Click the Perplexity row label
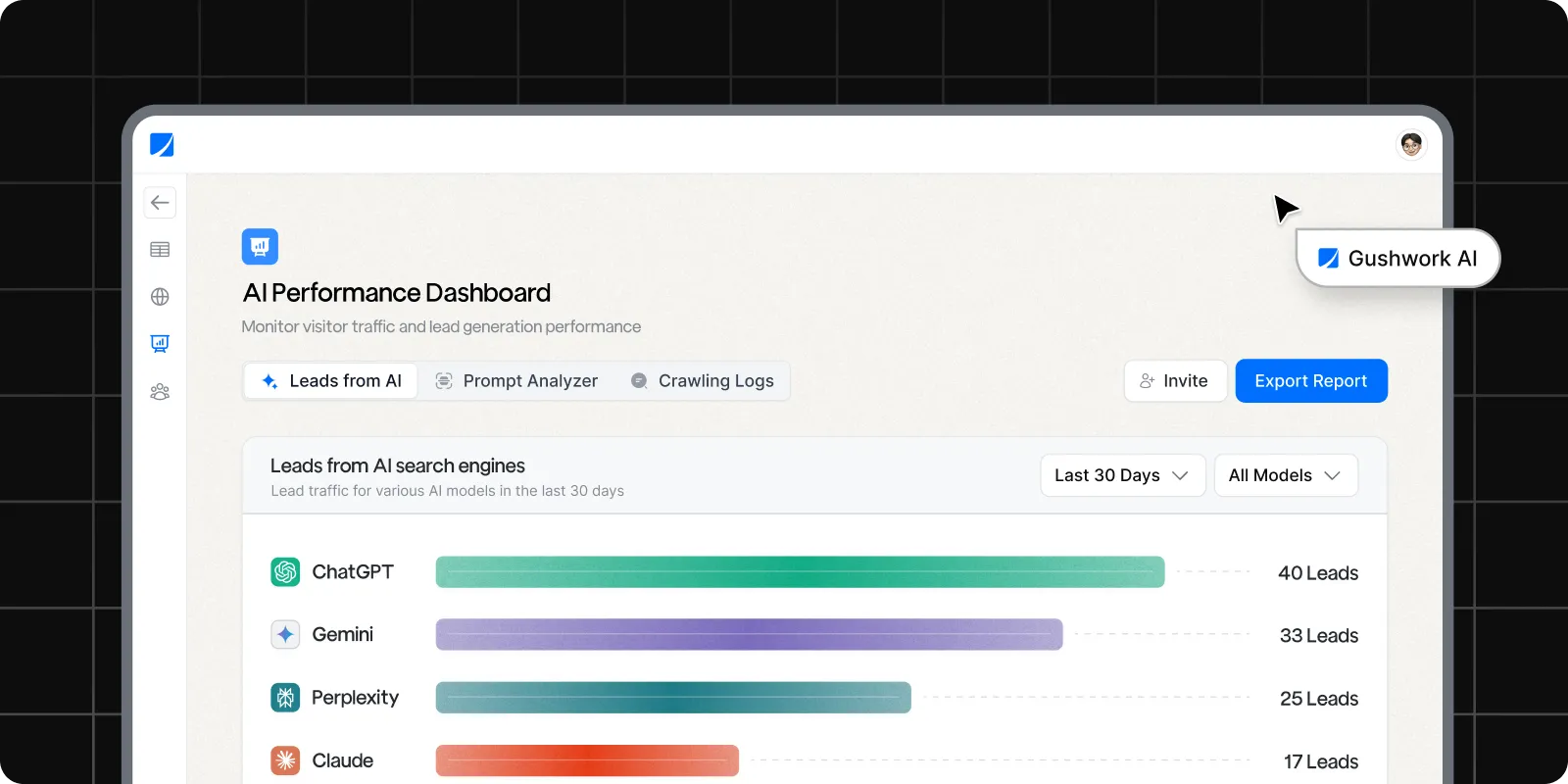Screen dimensions: 1568x784 355,698
